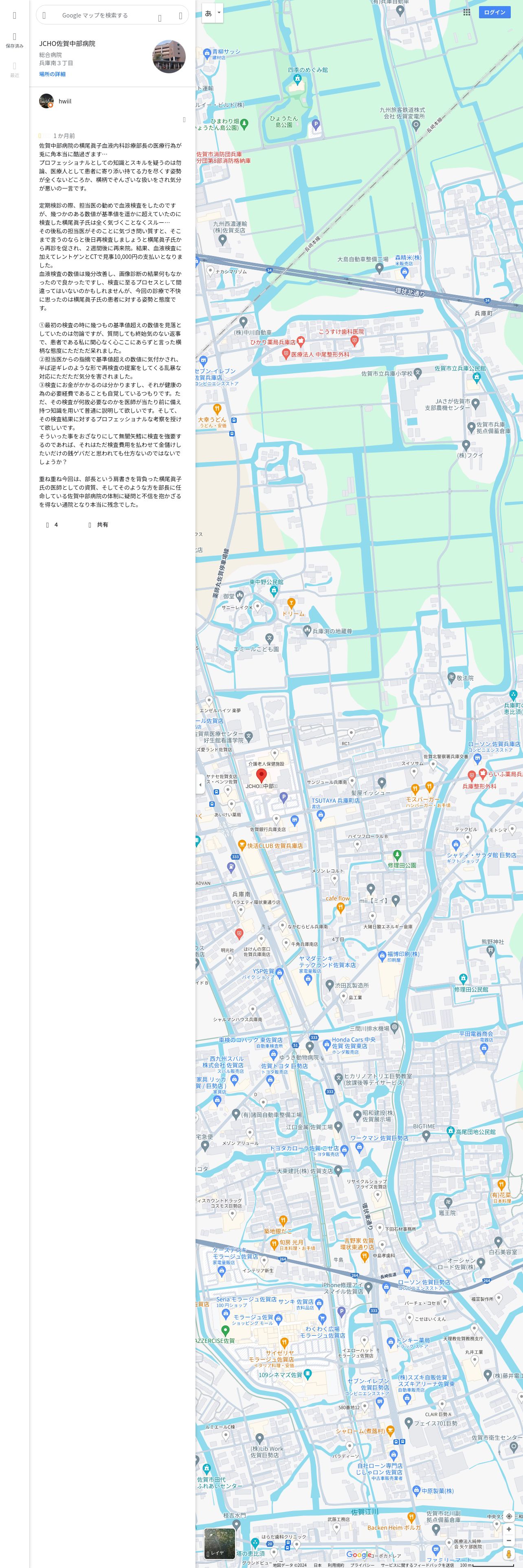523x1568 pixels.
Task: Select the ひかり薬局兵庫店 pharmacy icon
Action: pos(301,343)
